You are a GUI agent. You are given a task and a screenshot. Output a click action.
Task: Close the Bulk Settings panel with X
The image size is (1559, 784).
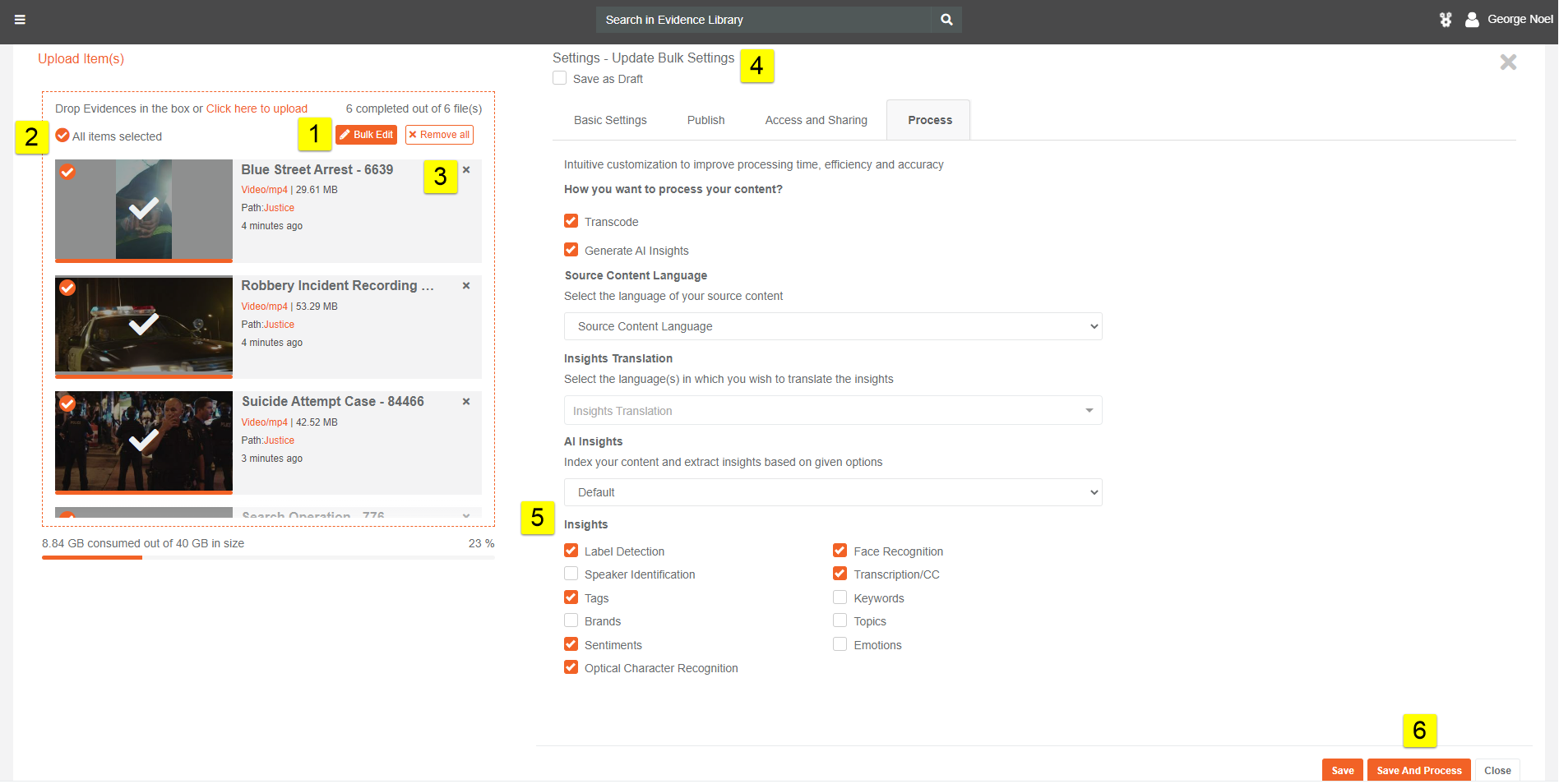point(1508,62)
